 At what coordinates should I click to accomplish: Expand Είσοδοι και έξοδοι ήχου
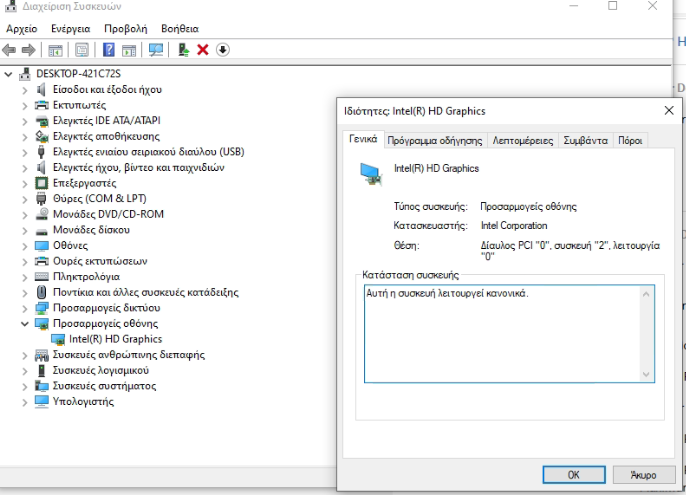pos(25,90)
